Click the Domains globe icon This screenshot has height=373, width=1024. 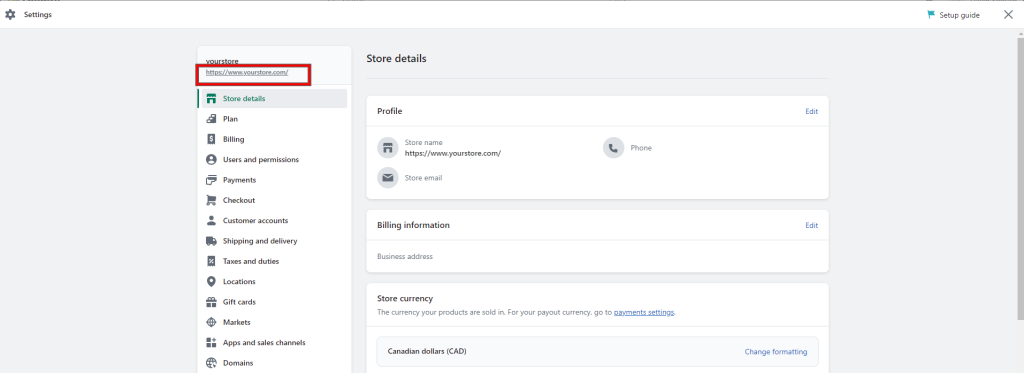click(x=211, y=363)
